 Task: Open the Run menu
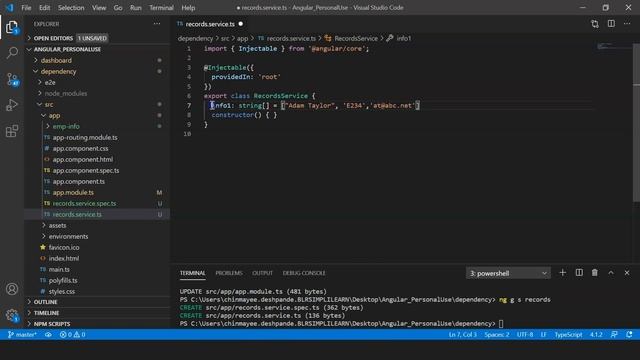click(136, 7)
